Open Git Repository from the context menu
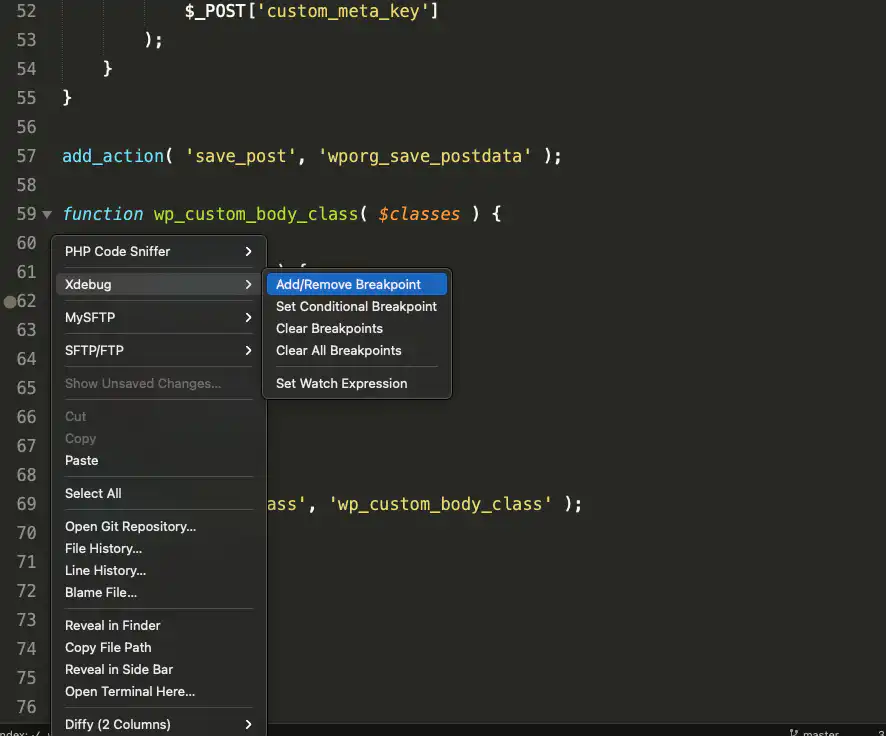The width and height of the screenshot is (886, 736). pyautogui.click(x=130, y=526)
